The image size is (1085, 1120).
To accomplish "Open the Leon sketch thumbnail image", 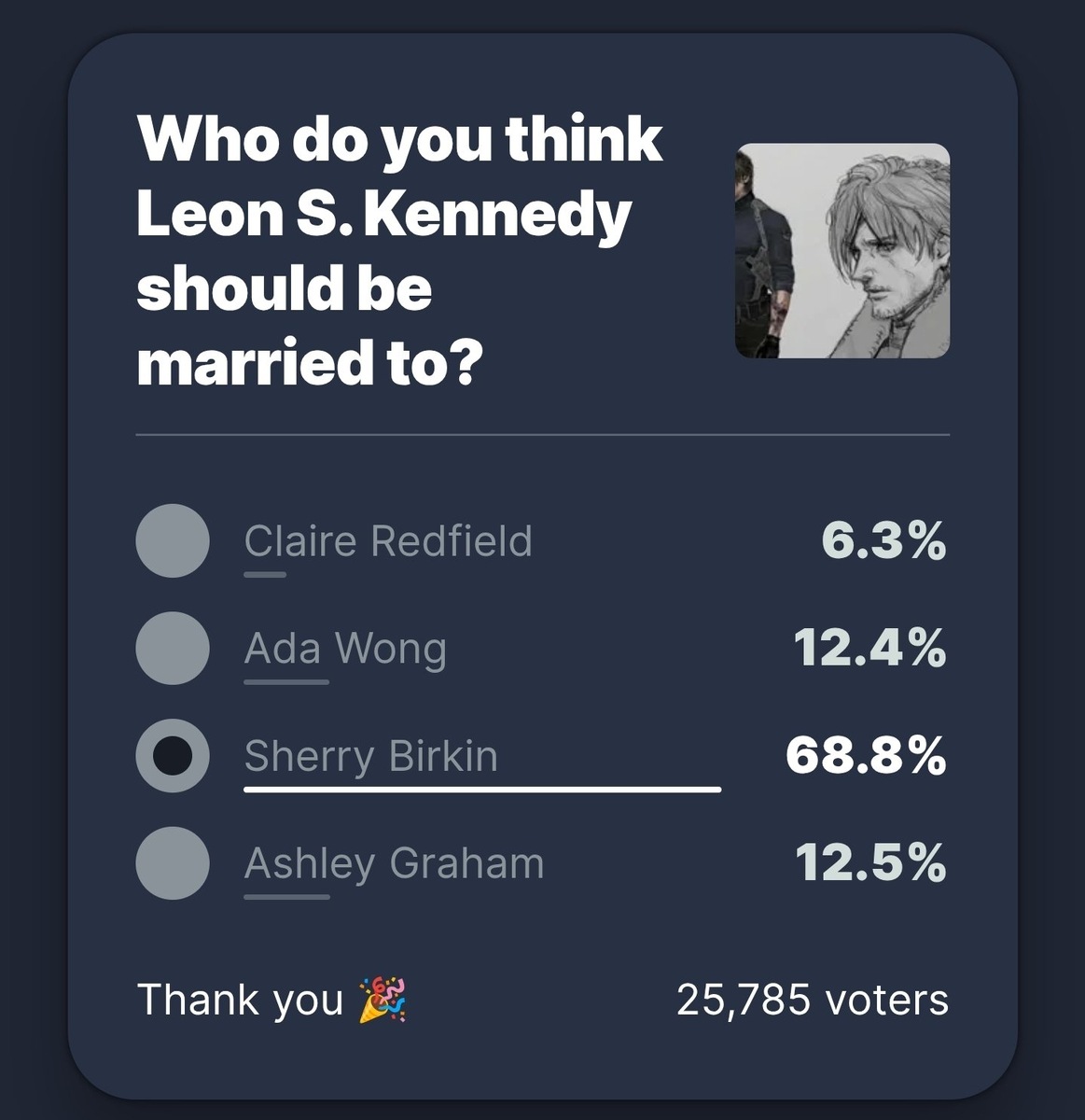I will tap(842, 250).
